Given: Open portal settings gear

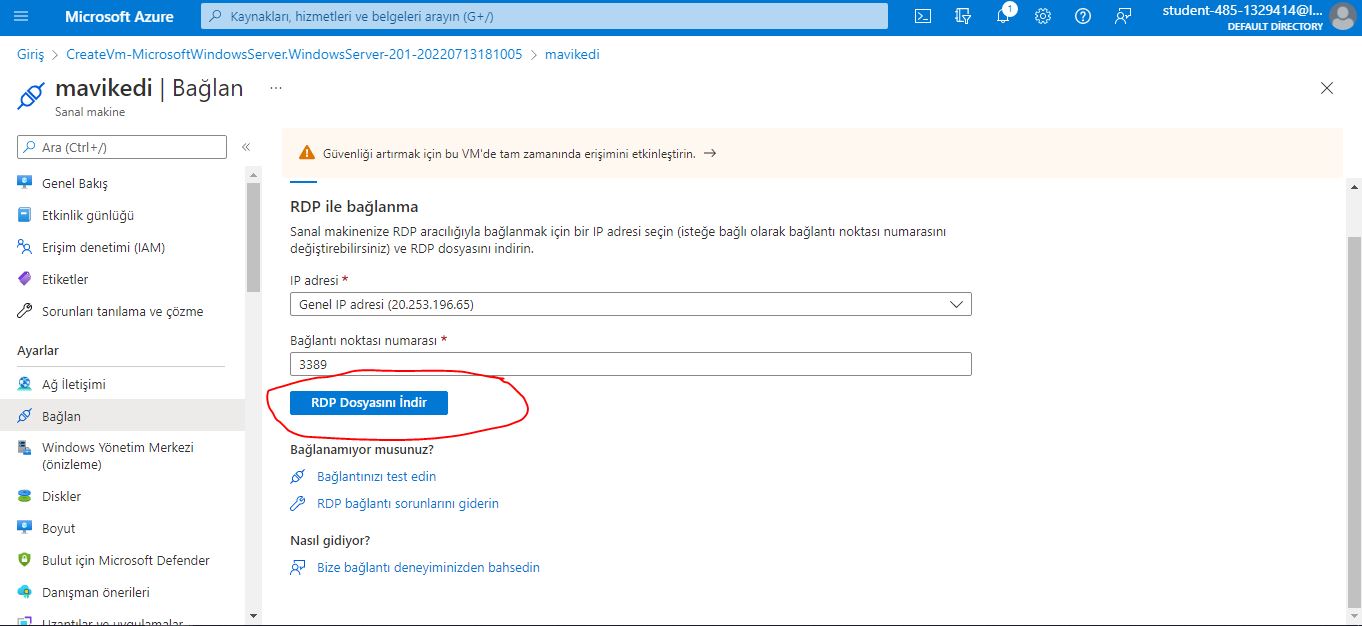Looking at the screenshot, I should (1043, 16).
